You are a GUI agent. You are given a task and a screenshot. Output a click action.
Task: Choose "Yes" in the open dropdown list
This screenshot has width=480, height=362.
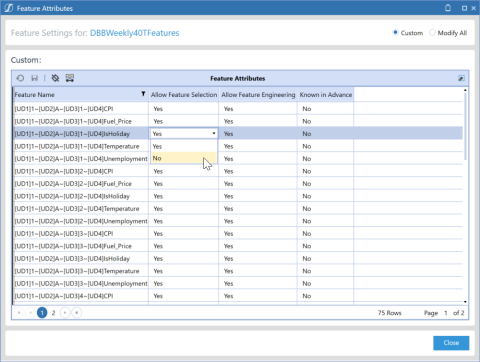[184, 146]
